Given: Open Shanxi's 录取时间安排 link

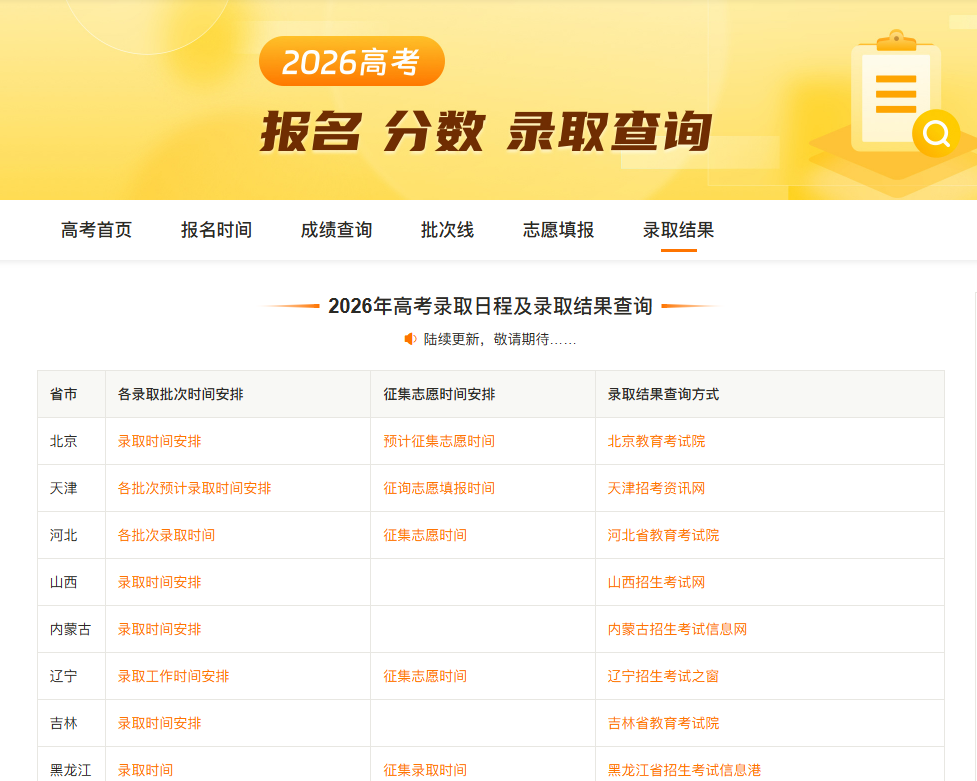Looking at the screenshot, I should pos(160,582).
